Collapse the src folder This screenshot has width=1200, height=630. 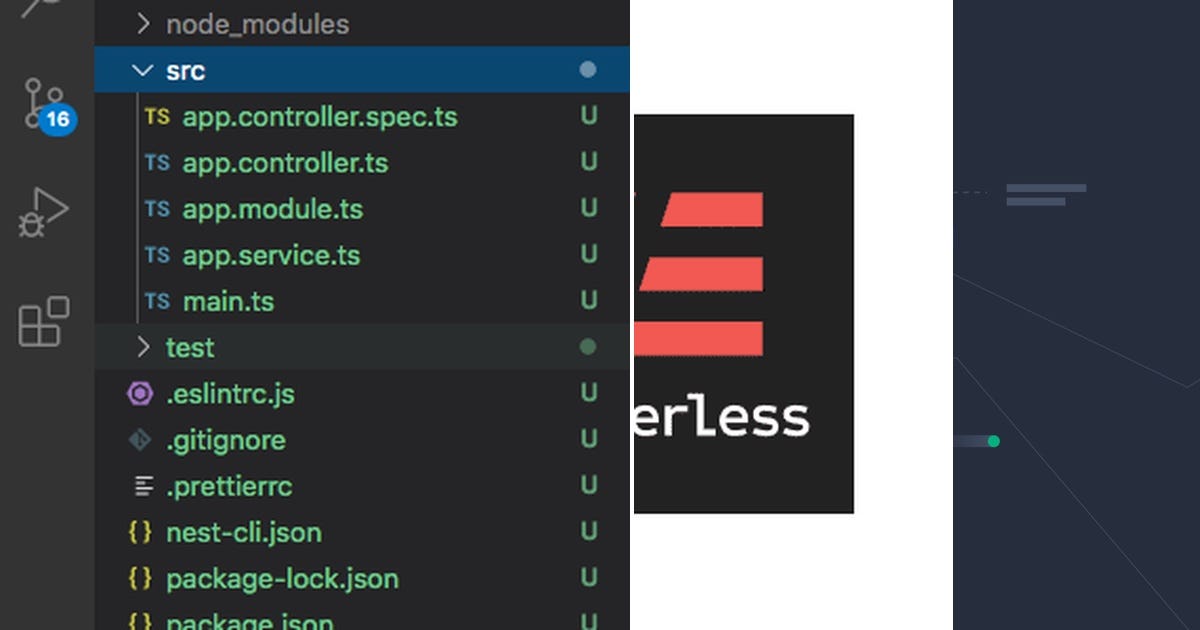[141, 70]
